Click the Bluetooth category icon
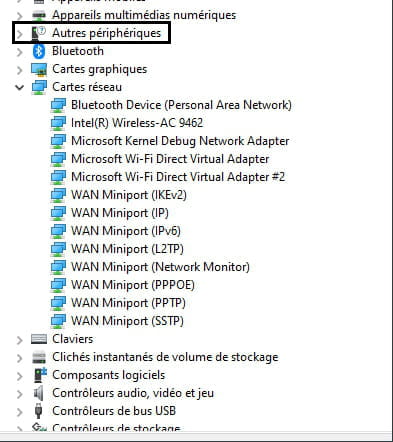This screenshot has width=393, height=442. pos(39,51)
